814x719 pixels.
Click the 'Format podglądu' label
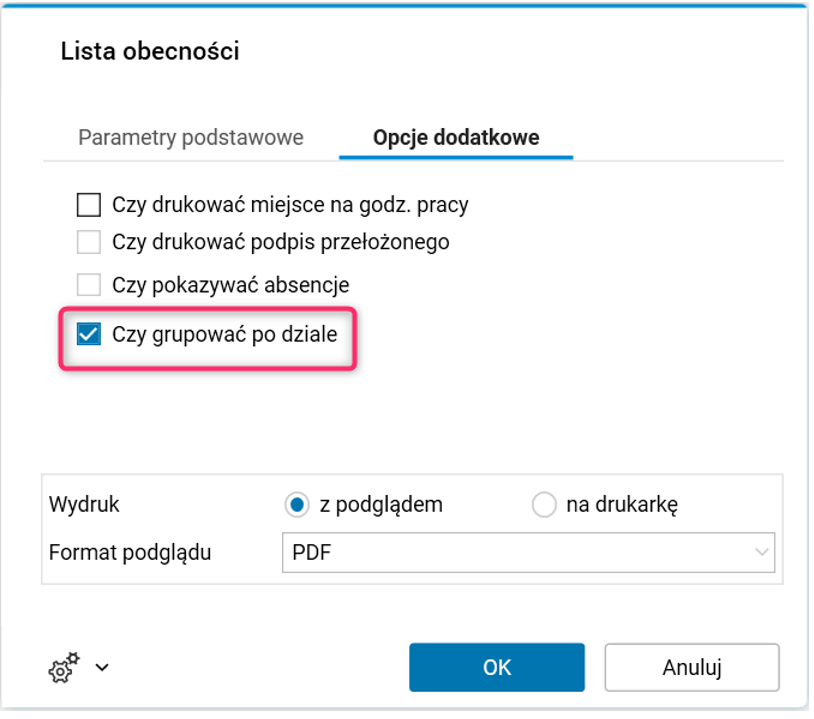click(130, 552)
